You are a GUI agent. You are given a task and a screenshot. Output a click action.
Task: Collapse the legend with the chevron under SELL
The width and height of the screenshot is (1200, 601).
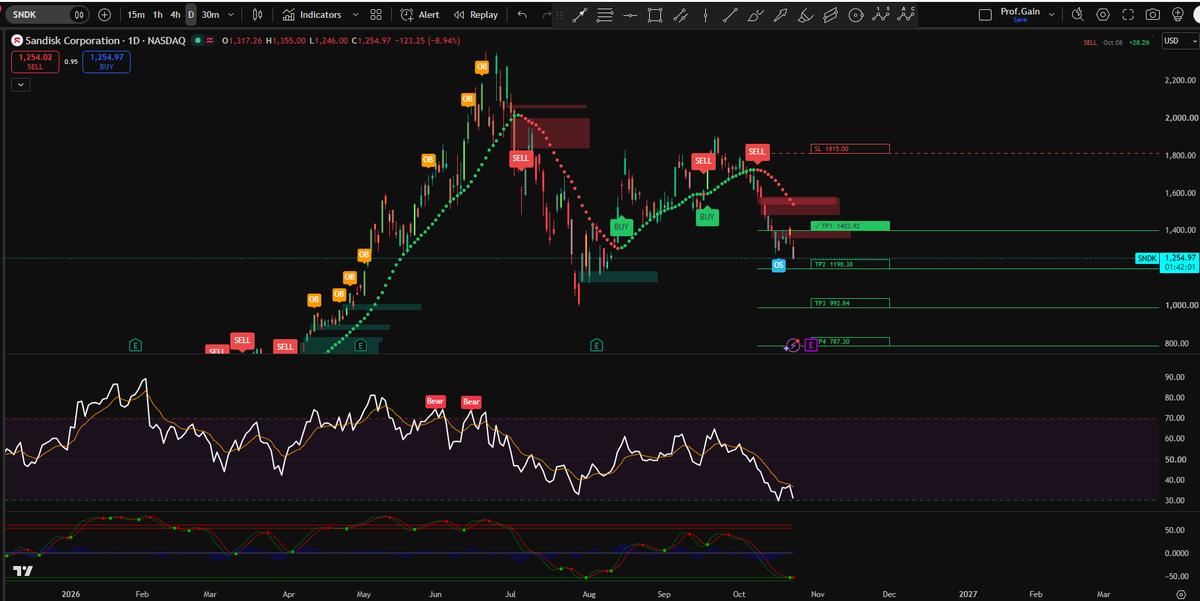point(19,85)
